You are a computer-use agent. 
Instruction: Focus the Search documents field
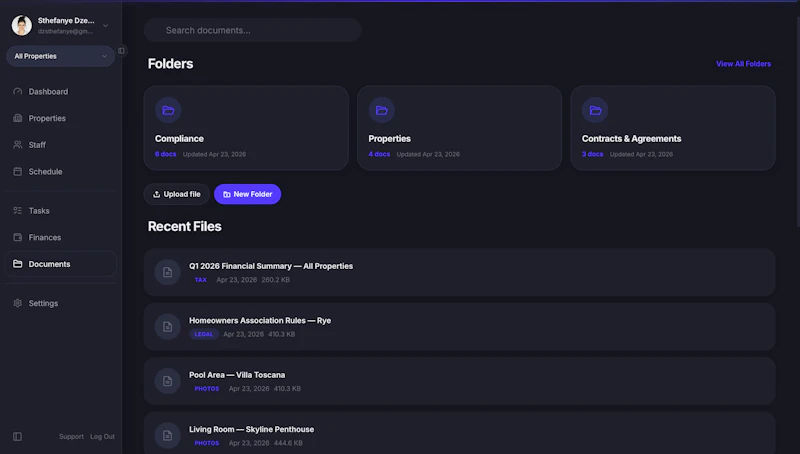[x=253, y=30]
